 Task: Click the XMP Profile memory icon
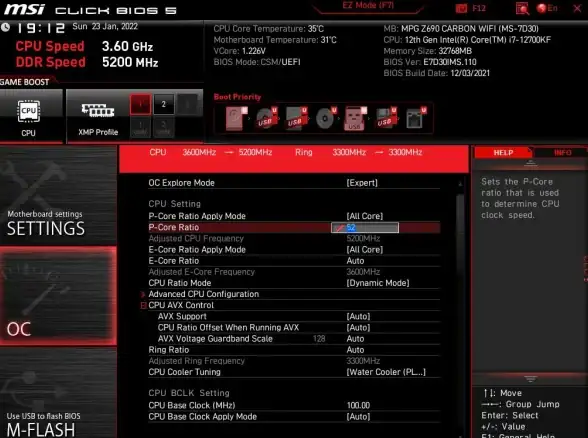click(98, 111)
